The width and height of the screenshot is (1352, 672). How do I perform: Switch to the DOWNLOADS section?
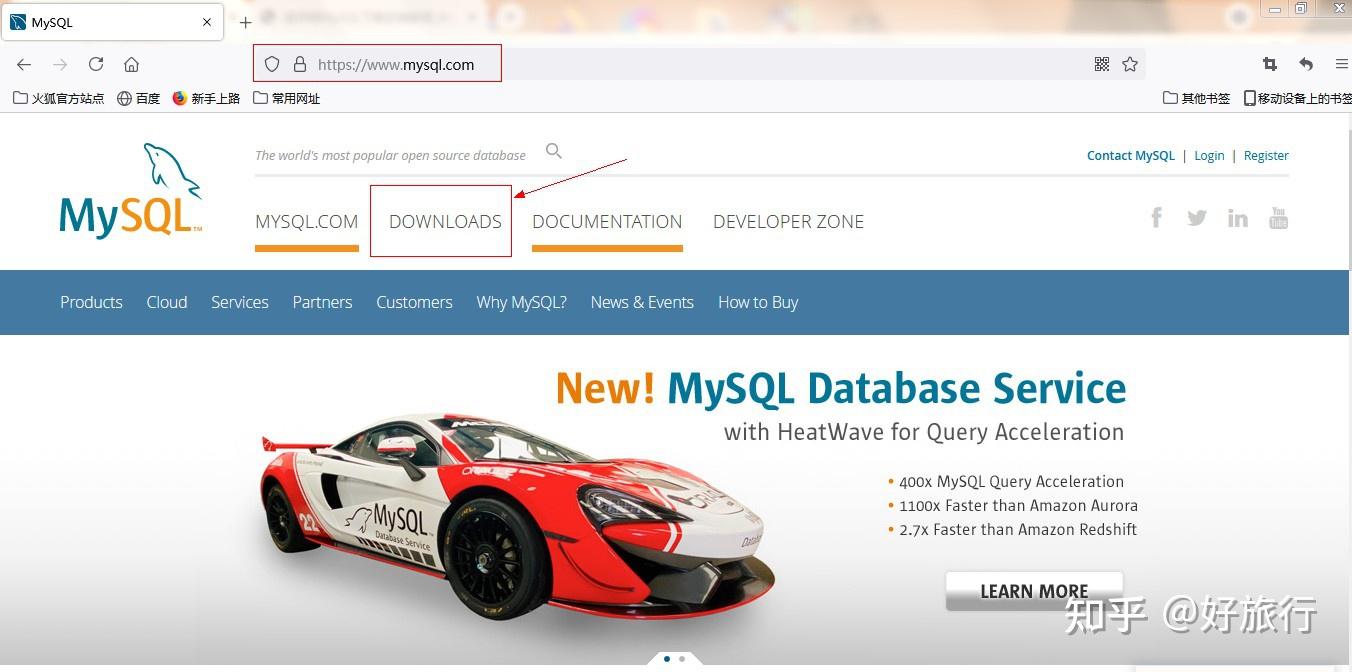tap(445, 221)
